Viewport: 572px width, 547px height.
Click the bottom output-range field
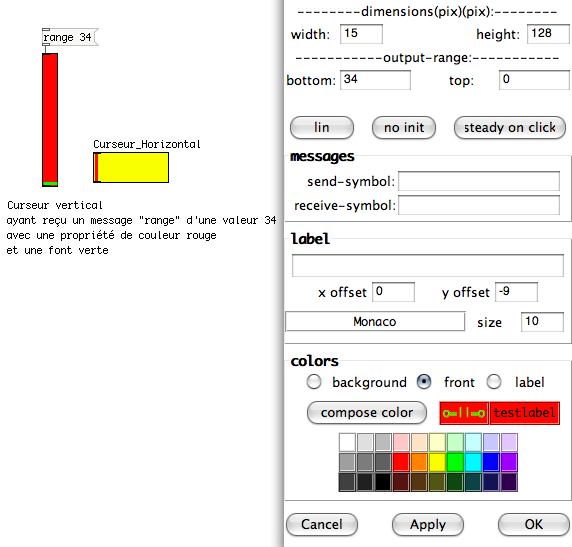(x=375, y=80)
